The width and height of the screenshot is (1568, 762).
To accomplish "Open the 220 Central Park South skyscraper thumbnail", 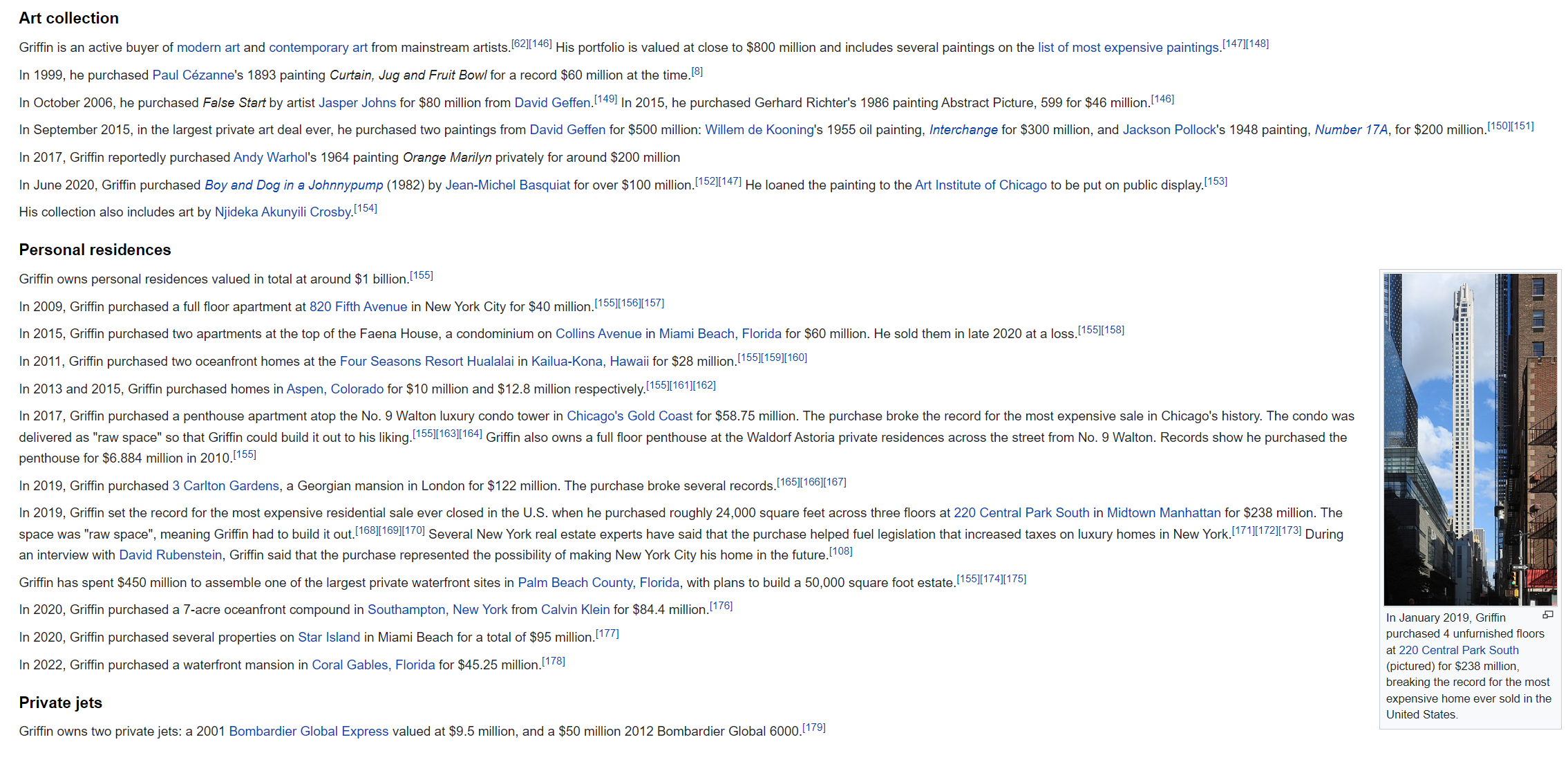I will [x=1470, y=439].
